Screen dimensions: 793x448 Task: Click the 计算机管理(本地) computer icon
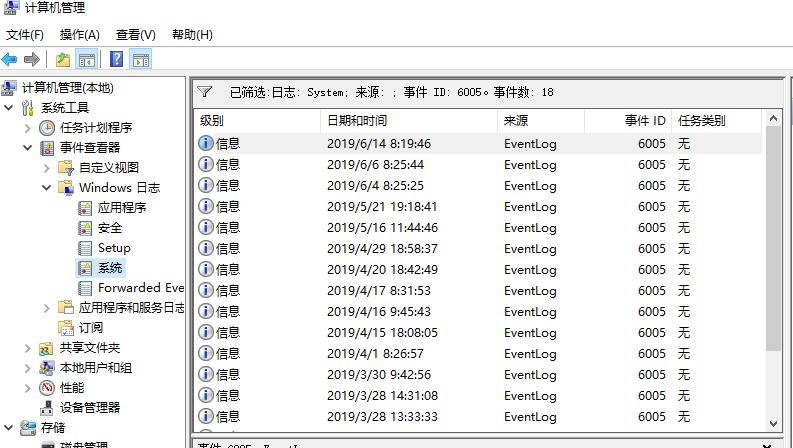click(9, 87)
